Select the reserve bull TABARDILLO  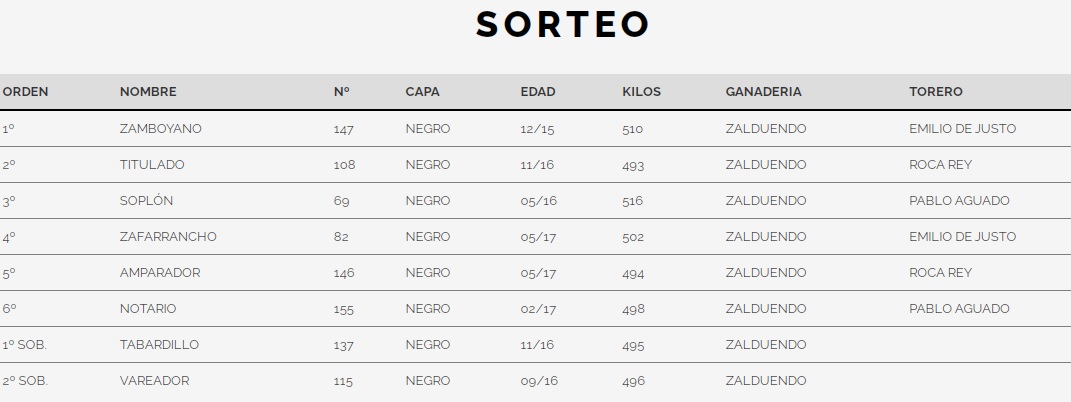[x=159, y=345]
